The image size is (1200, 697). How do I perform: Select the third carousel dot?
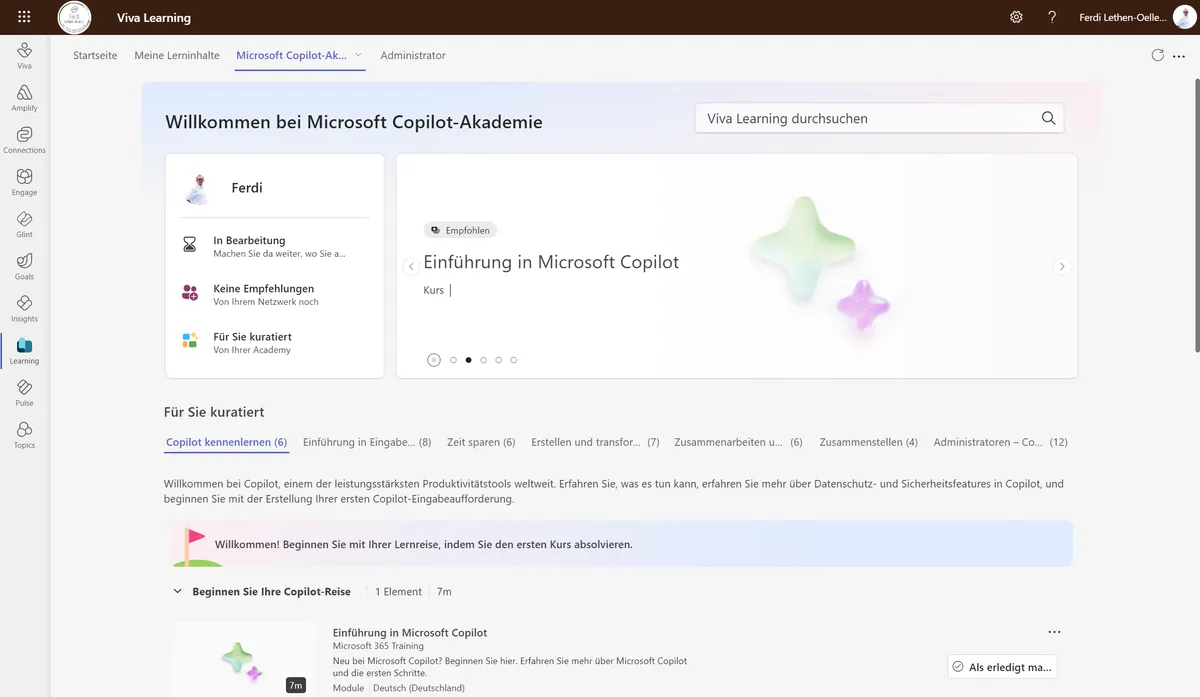(483, 360)
